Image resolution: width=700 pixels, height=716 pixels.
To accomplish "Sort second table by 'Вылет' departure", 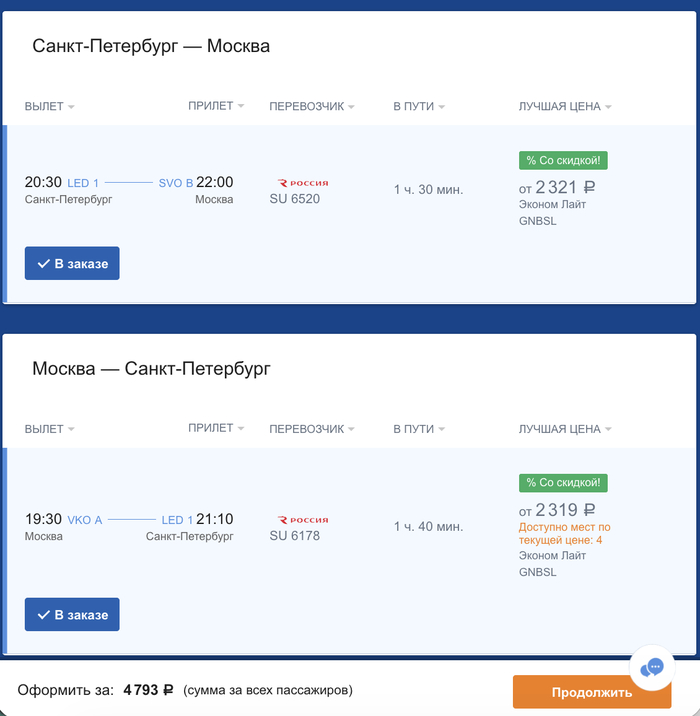I will click(50, 429).
